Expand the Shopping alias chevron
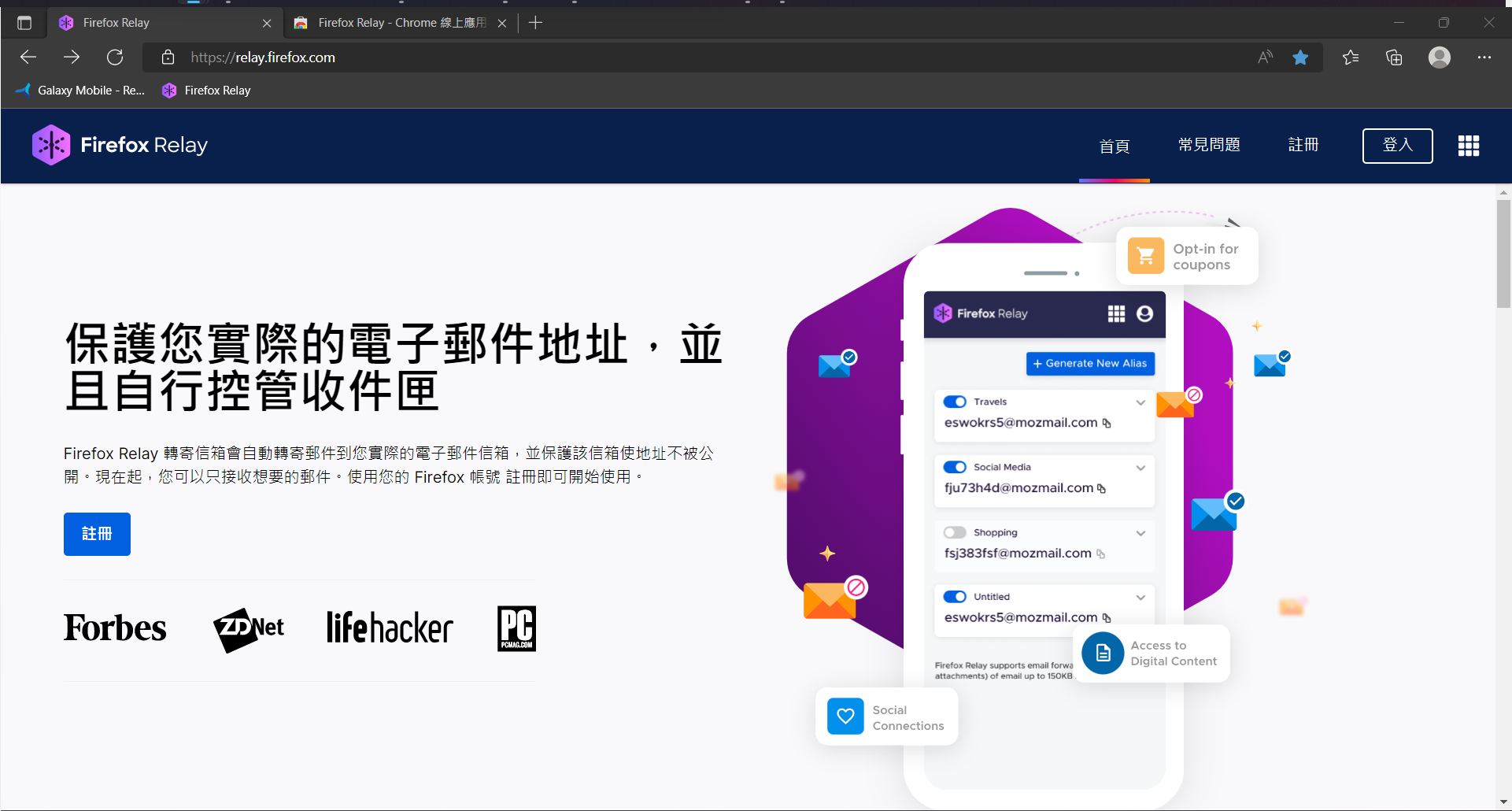 (x=1140, y=533)
